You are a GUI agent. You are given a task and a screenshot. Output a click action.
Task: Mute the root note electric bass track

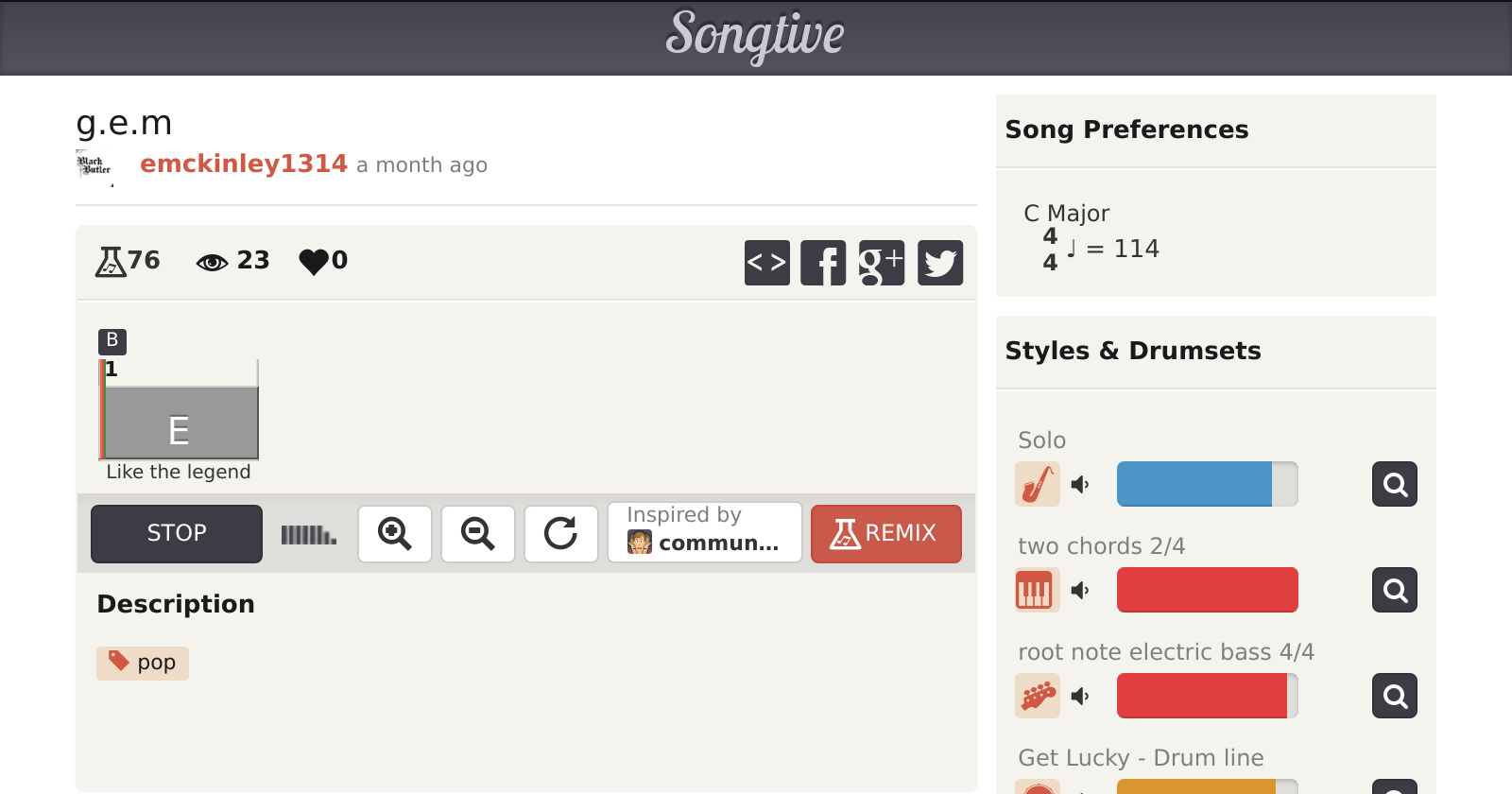[x=1080, y=697]
